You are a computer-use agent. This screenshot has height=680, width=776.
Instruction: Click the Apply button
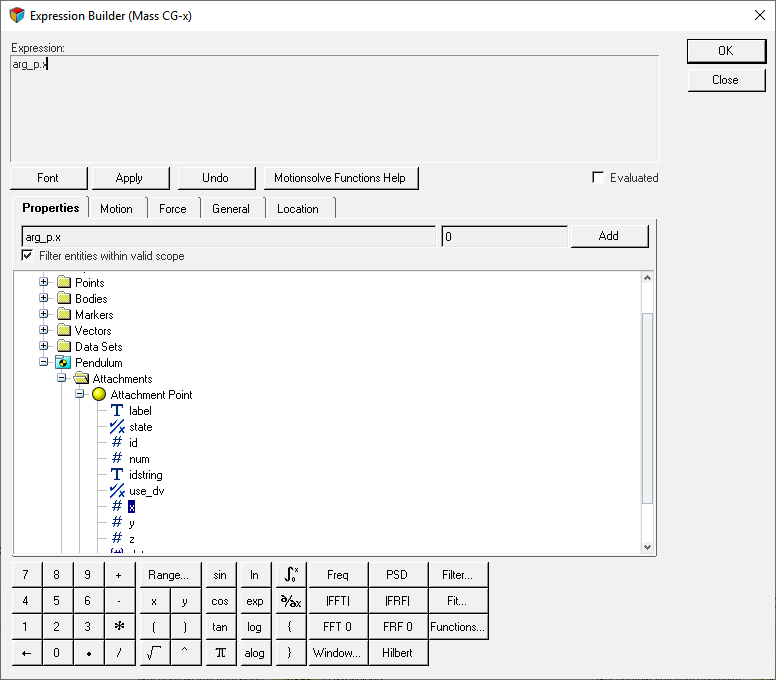pos(129,178)
